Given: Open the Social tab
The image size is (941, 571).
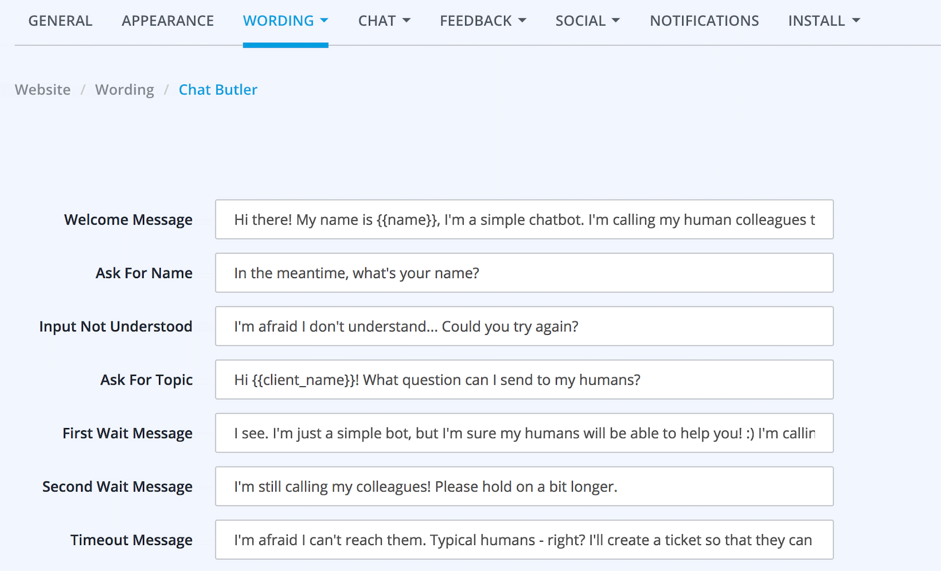Looking at the screenshot, I should tap(580, 21).
